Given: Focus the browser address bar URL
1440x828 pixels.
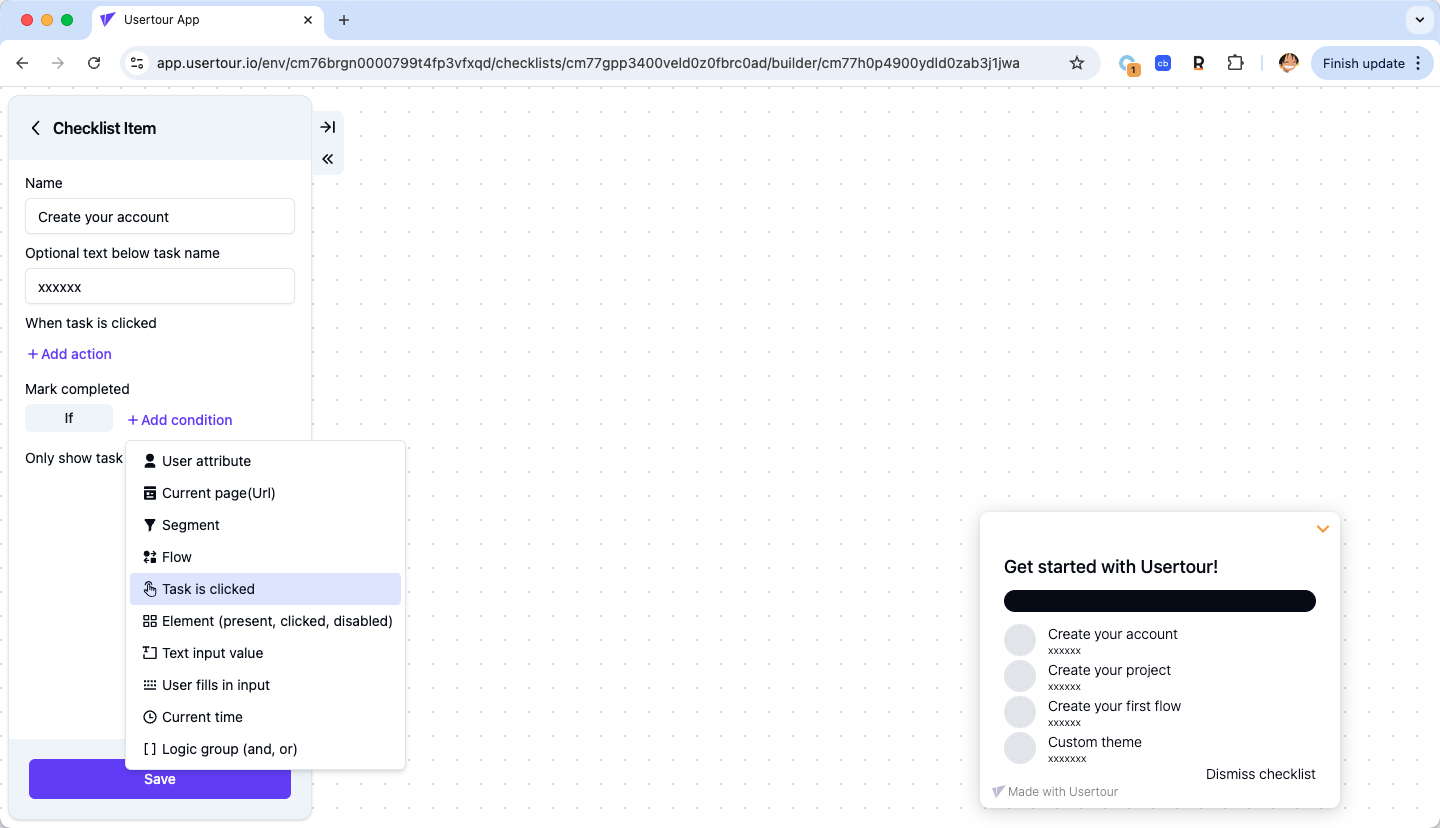Looking at the screenshot, I should (x=588, y=63).
